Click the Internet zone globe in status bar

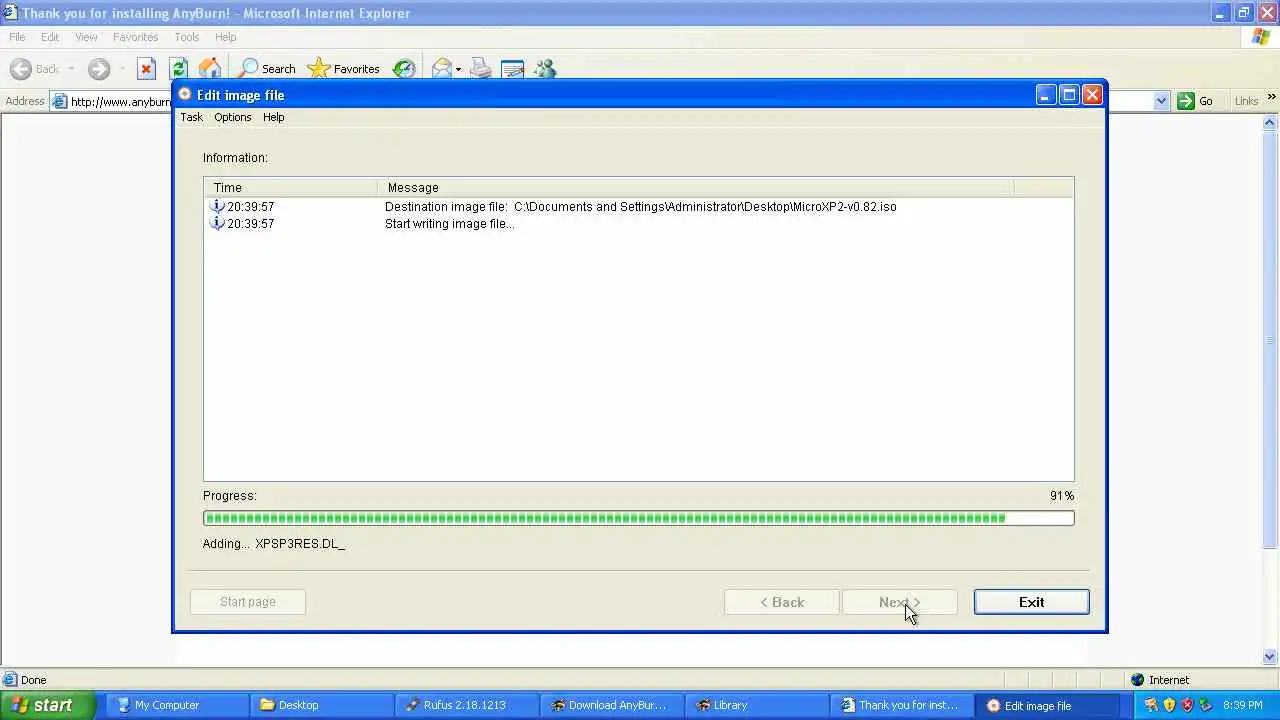click(x=1137, y=680)
